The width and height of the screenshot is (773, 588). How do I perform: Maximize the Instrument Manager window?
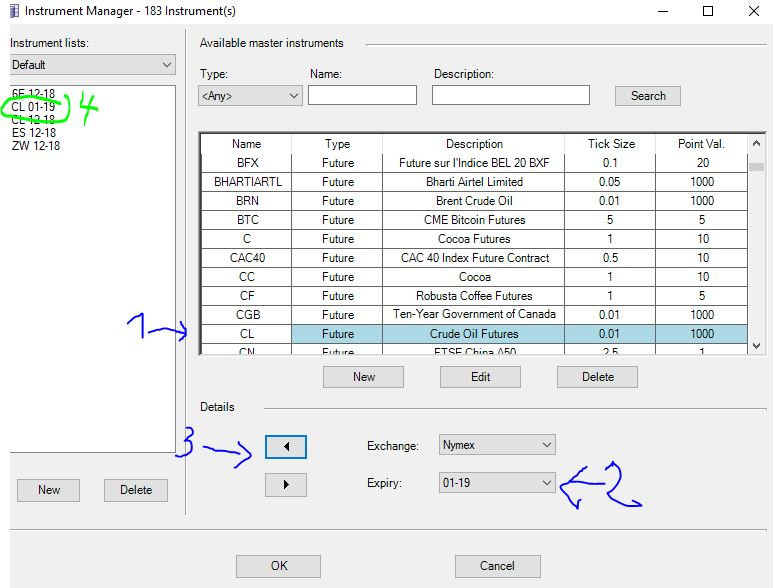click(708, 11)
